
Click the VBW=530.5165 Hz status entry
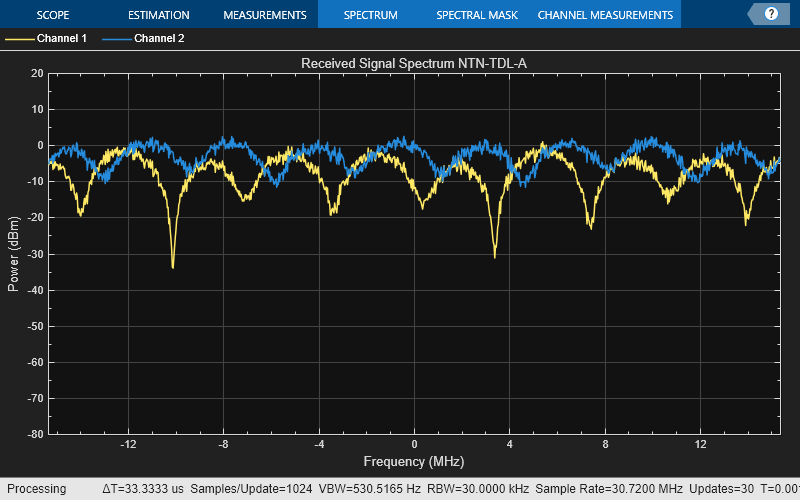(369, 489)
